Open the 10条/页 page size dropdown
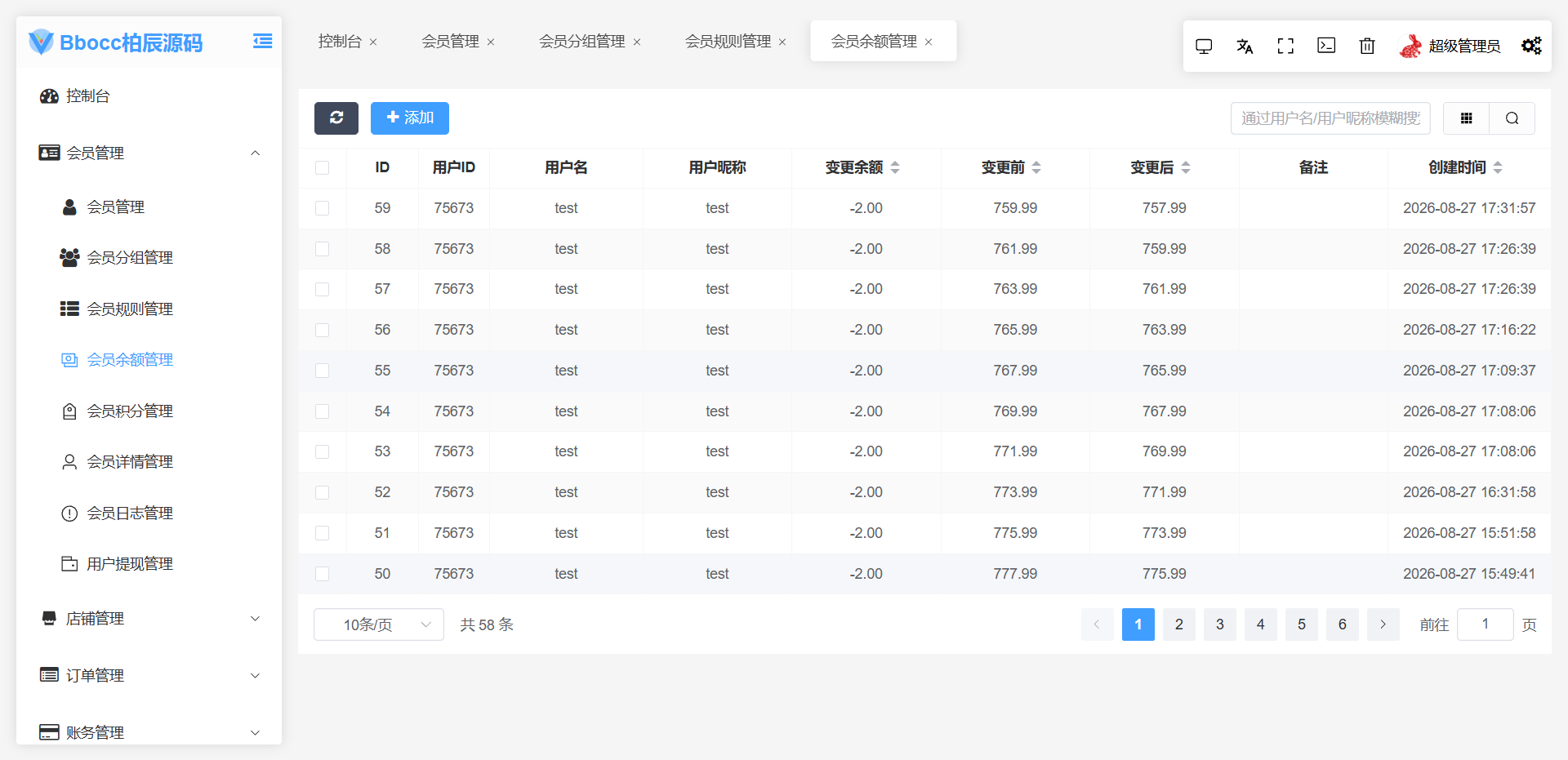 click(x=379, y=624)
